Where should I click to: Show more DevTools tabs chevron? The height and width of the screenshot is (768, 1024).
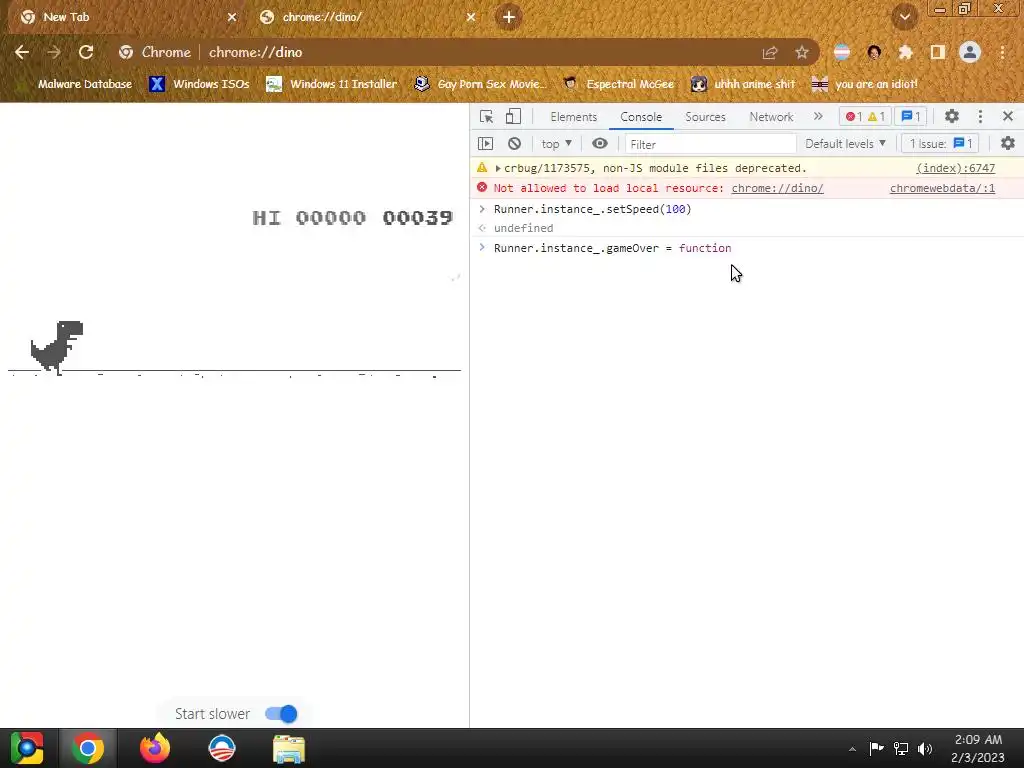click(818, 116)
